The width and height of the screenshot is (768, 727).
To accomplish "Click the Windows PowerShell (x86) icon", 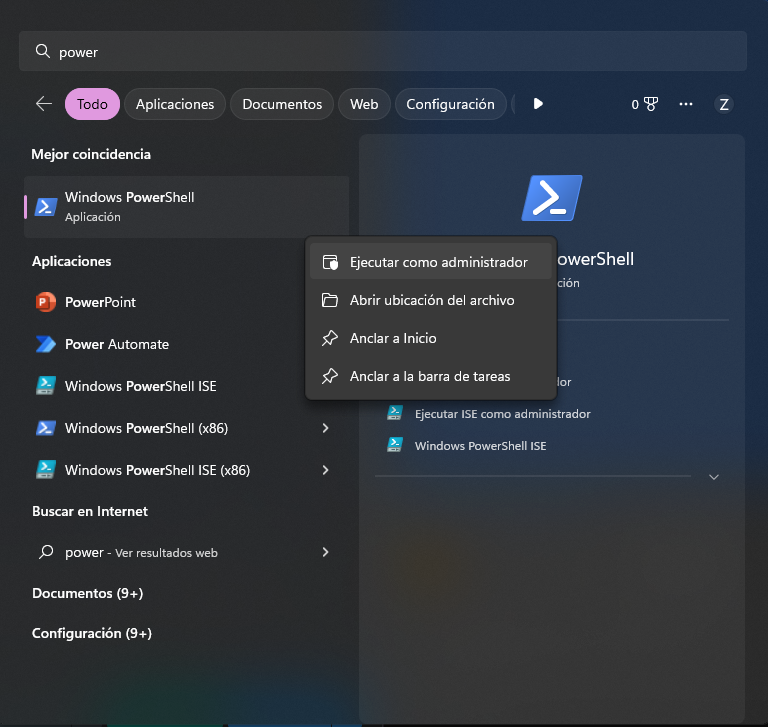I will [x=46, y=428].
